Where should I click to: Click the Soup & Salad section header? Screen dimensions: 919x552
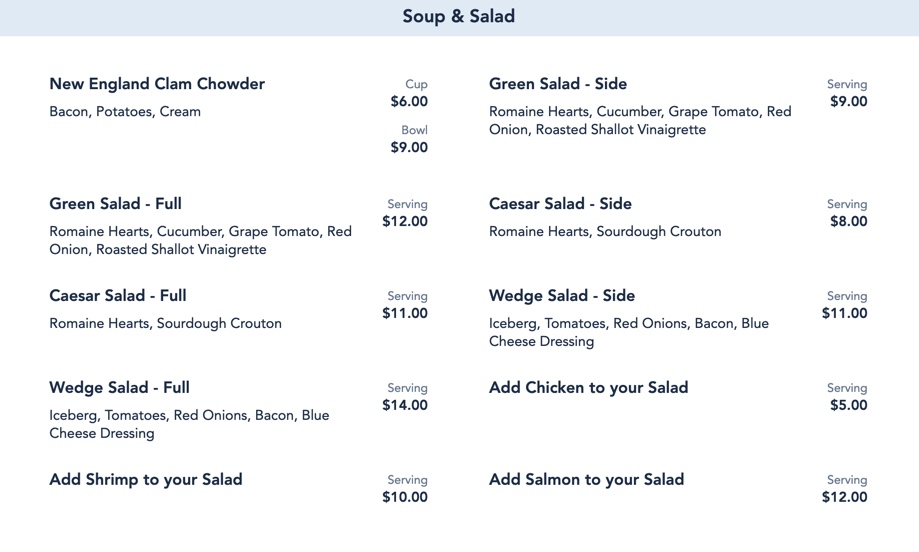(459, 17)
